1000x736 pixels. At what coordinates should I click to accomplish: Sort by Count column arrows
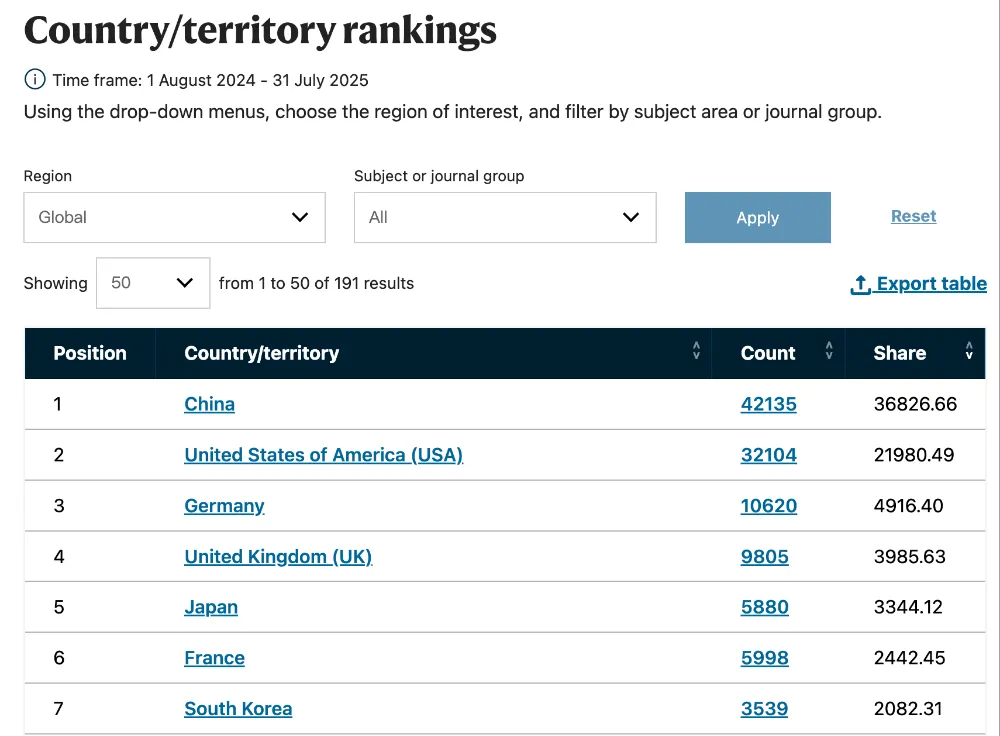coord(829,352)
